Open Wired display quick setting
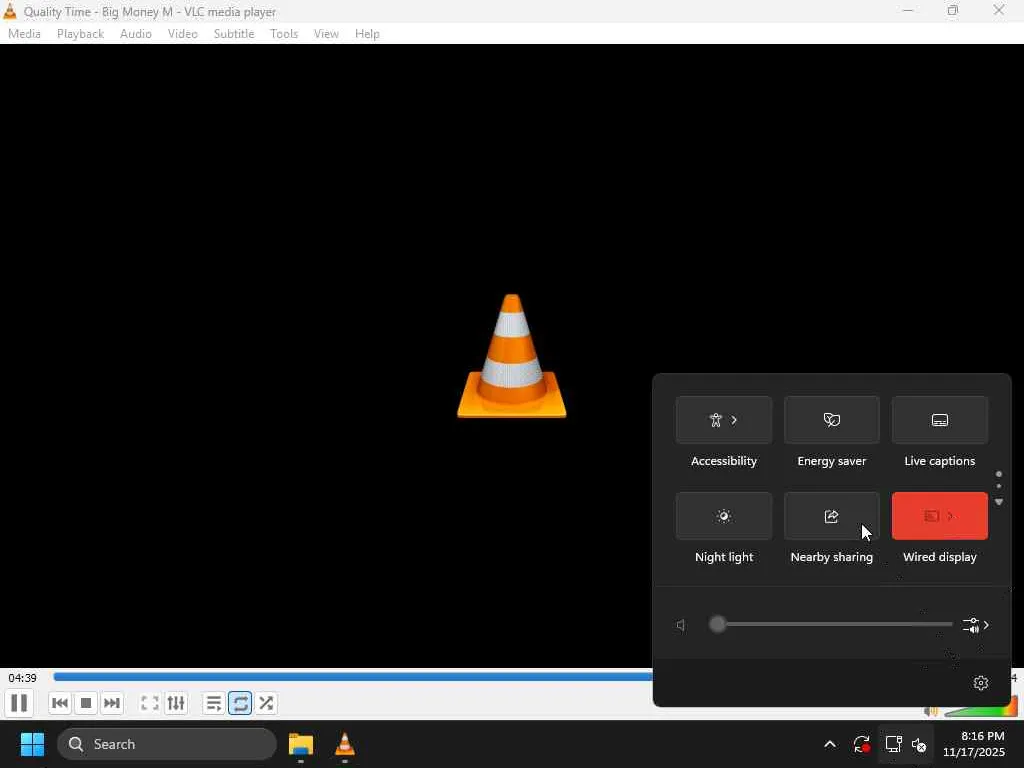This screenshot has width=1024, height=768. click(x=940, y=516)
